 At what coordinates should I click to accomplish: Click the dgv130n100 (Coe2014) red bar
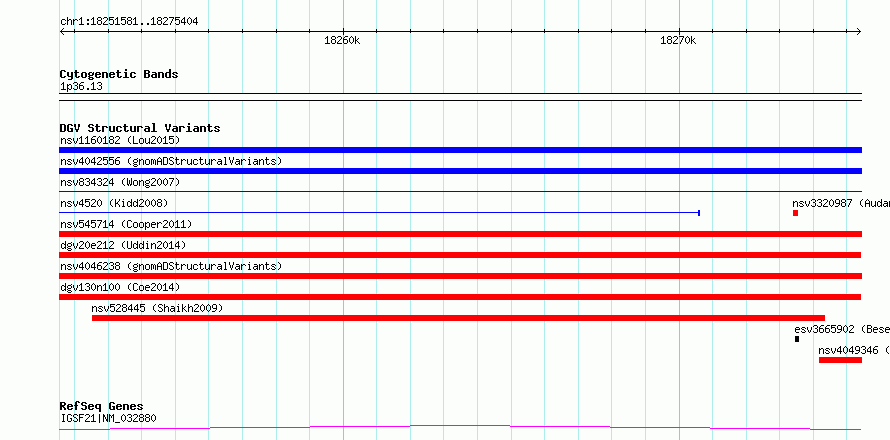460,297
